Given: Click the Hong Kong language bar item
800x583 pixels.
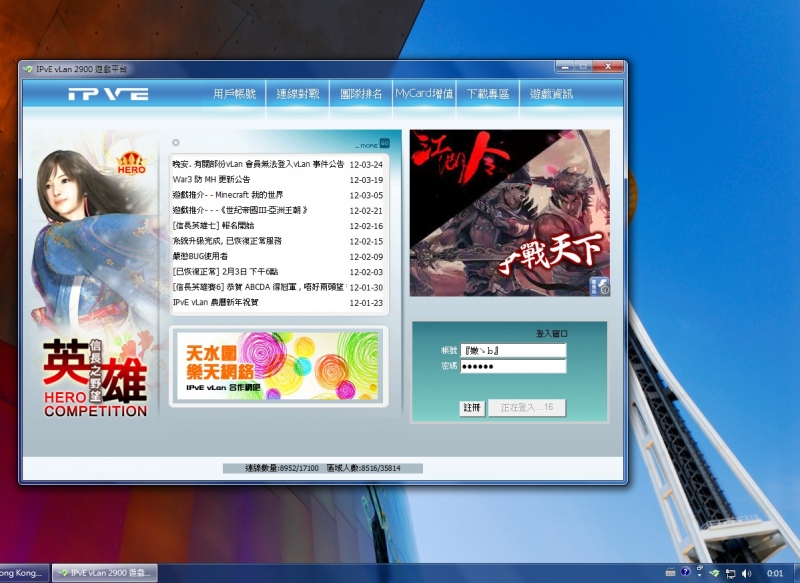Looking at the screenshot, I should tap(22, 574).
